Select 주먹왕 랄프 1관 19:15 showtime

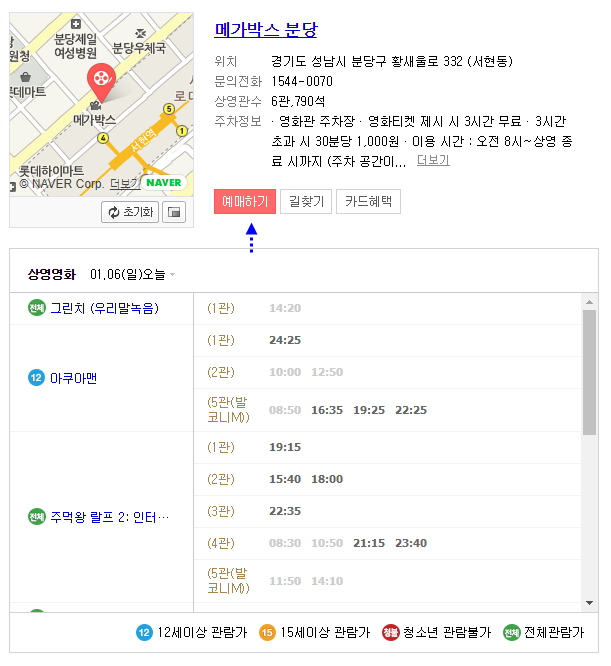[285, 447]
